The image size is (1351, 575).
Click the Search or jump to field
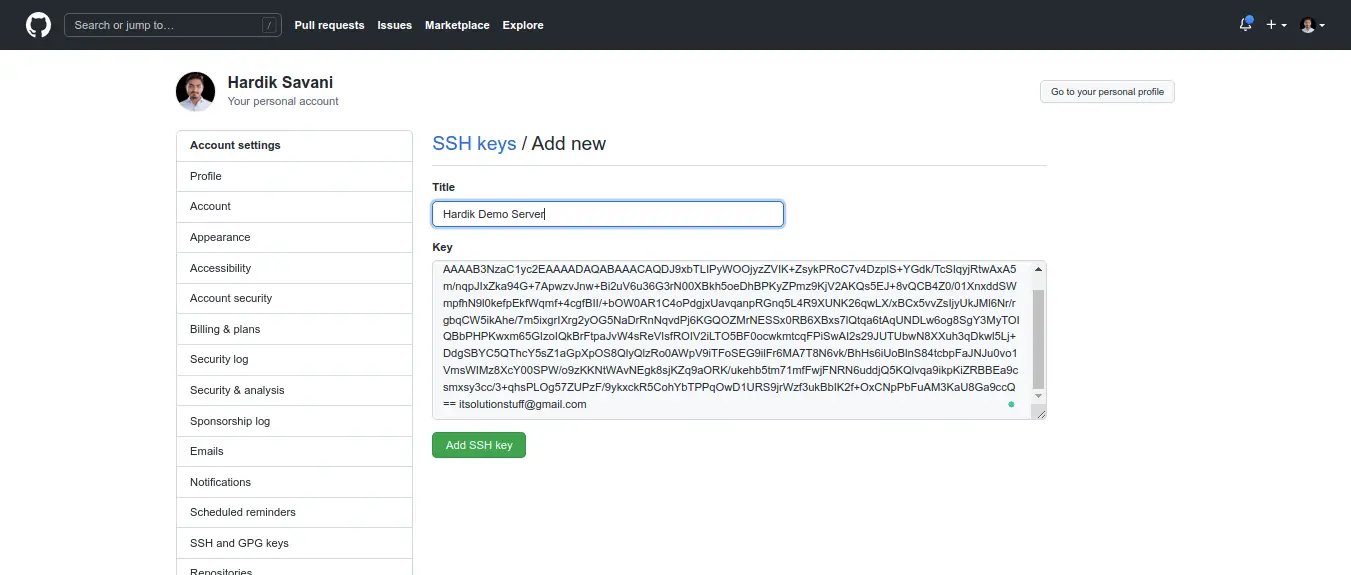(171, 25)
